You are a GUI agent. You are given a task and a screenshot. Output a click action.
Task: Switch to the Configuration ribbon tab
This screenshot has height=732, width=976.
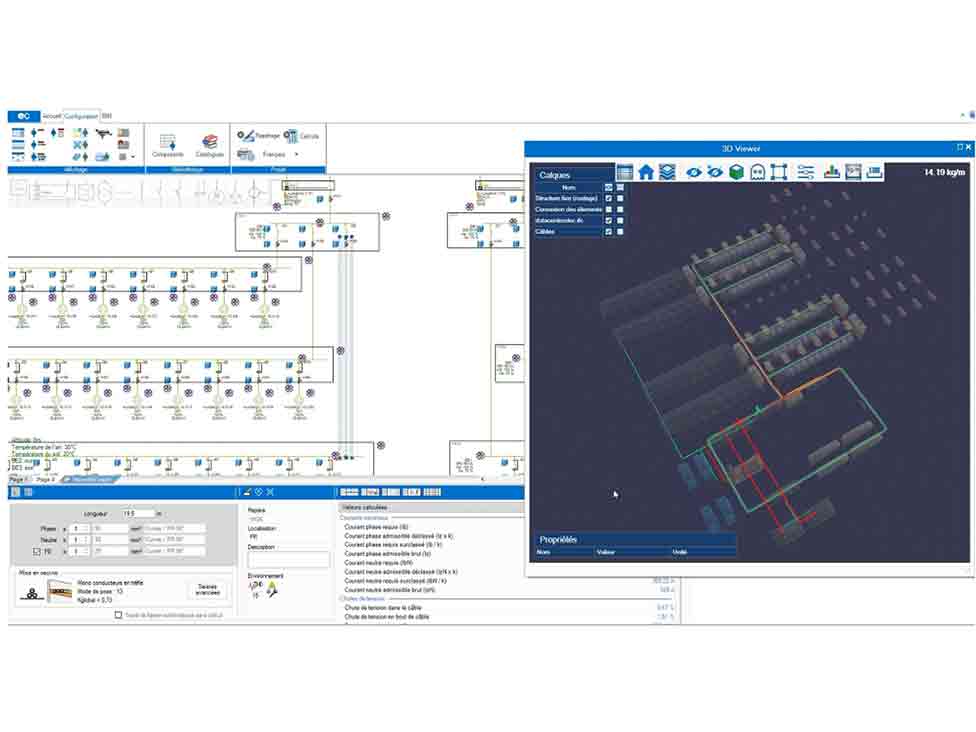coord(81,116)
